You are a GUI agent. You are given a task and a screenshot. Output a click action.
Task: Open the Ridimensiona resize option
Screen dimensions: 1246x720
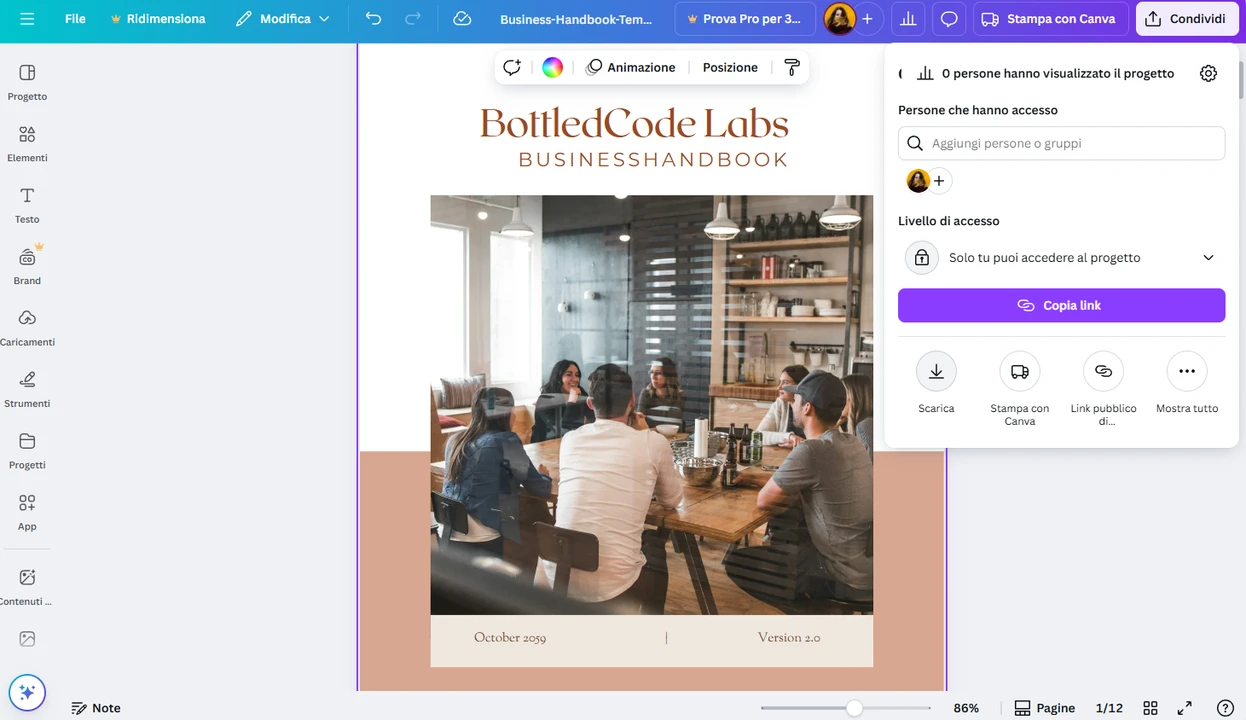pyautogui.click(x=157, y=19)
